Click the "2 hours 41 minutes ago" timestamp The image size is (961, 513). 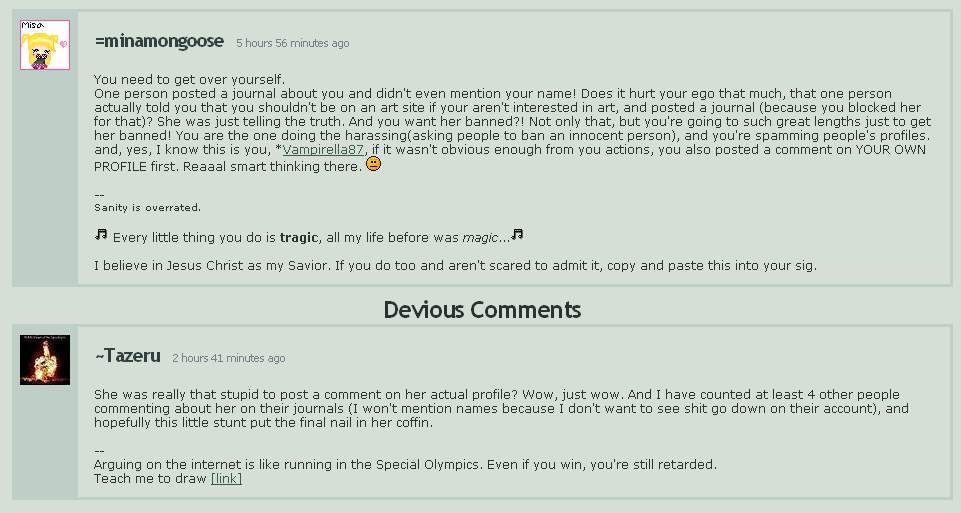pyautogui.click(x=228, y=358)
